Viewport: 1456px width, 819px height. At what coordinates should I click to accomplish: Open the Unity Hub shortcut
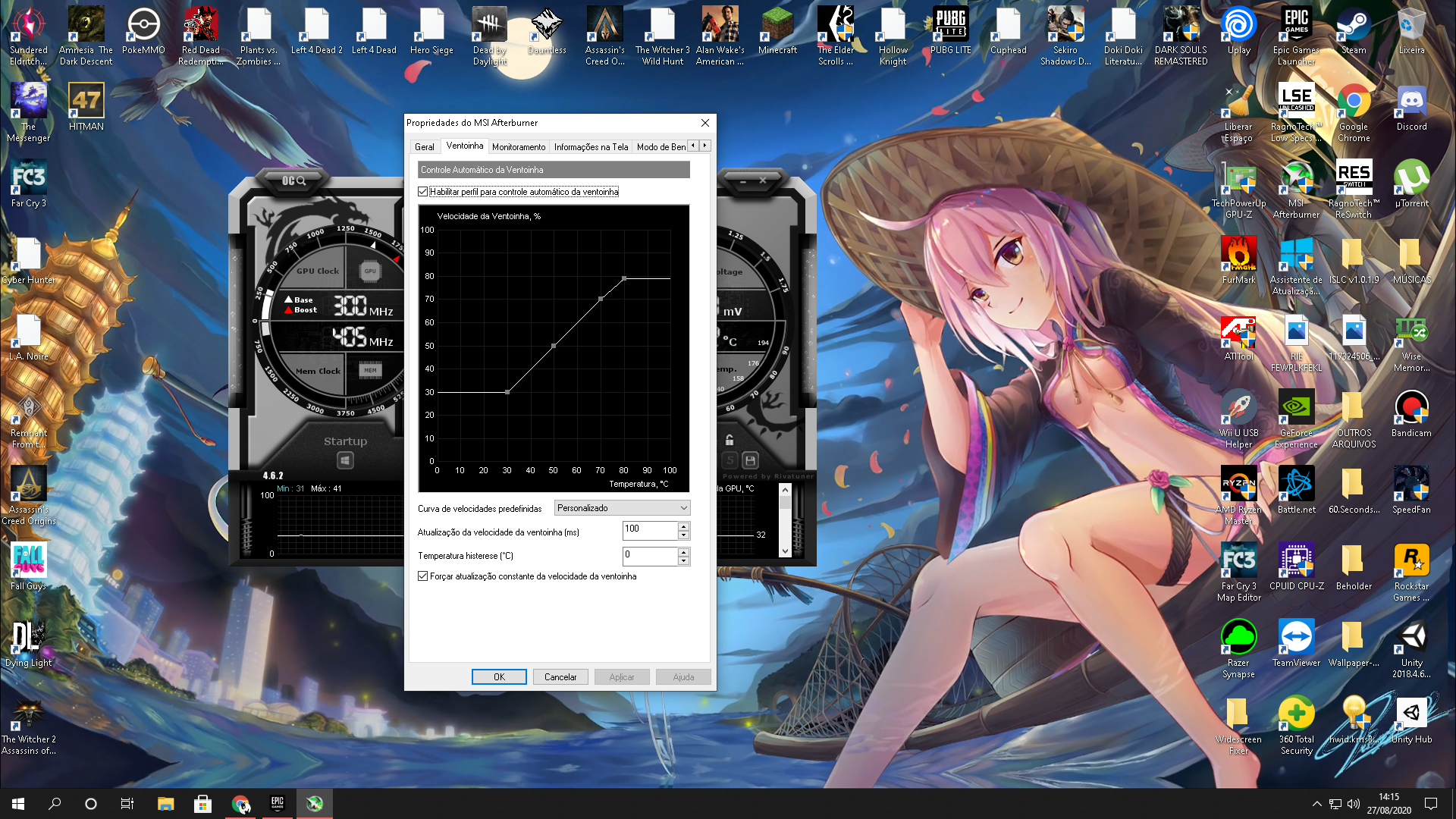click(1411, 721)
